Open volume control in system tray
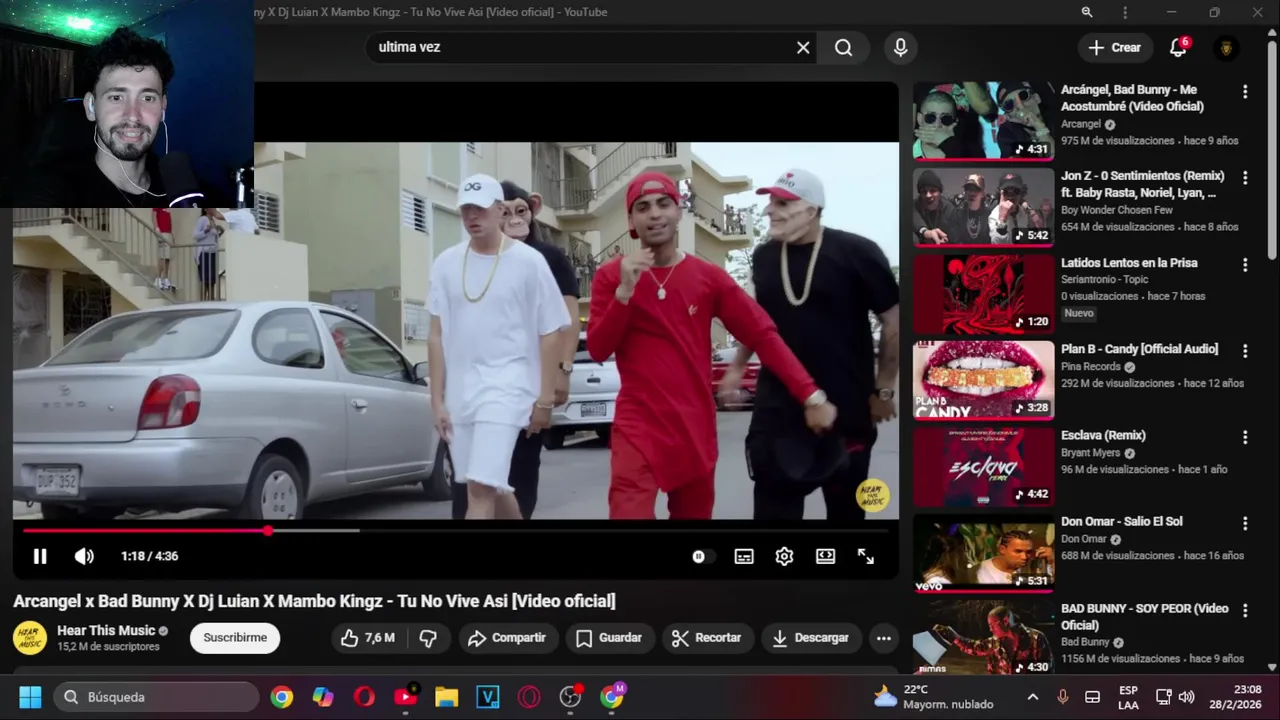Image resolution: width=1280 pixels, height=720 pixels. (1186, 697)
